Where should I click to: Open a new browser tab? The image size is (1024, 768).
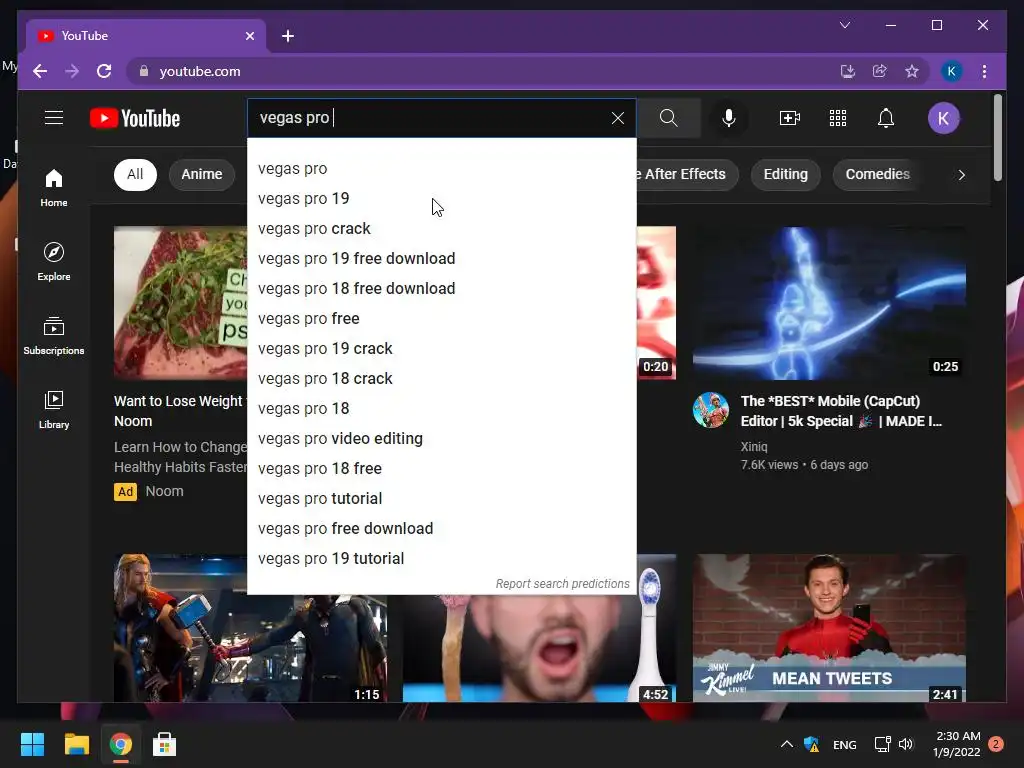[288, 36]
